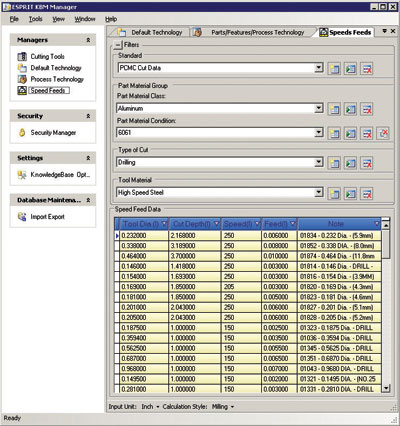Click new-entry icon beside Part Material Condition
Viewport: 400px width, 426px height.
point(334,133)
